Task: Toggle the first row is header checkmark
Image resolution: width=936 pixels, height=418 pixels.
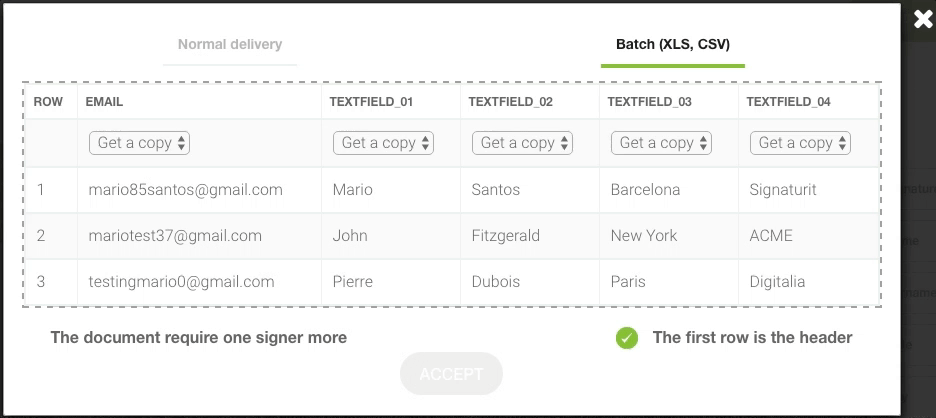Action: [x=627, y=338]
